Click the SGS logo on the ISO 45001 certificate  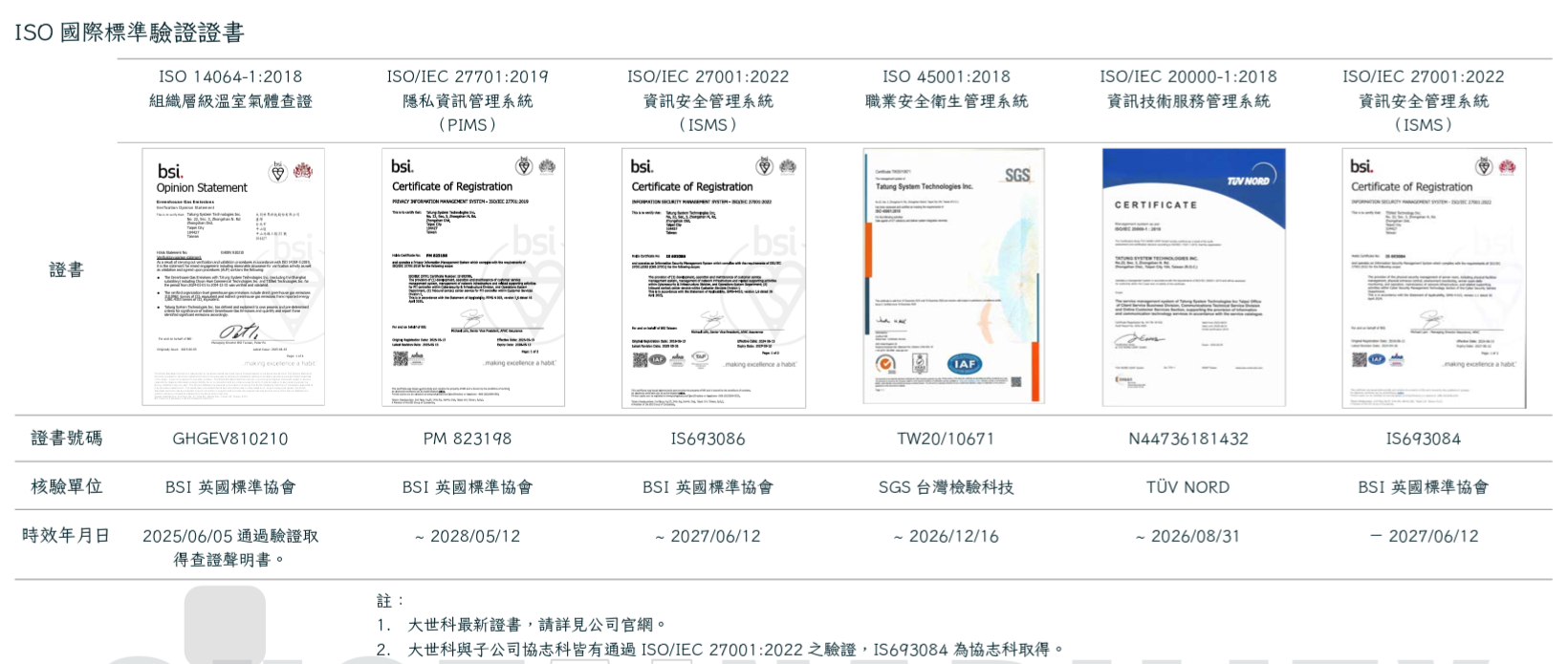(1017, 175)
